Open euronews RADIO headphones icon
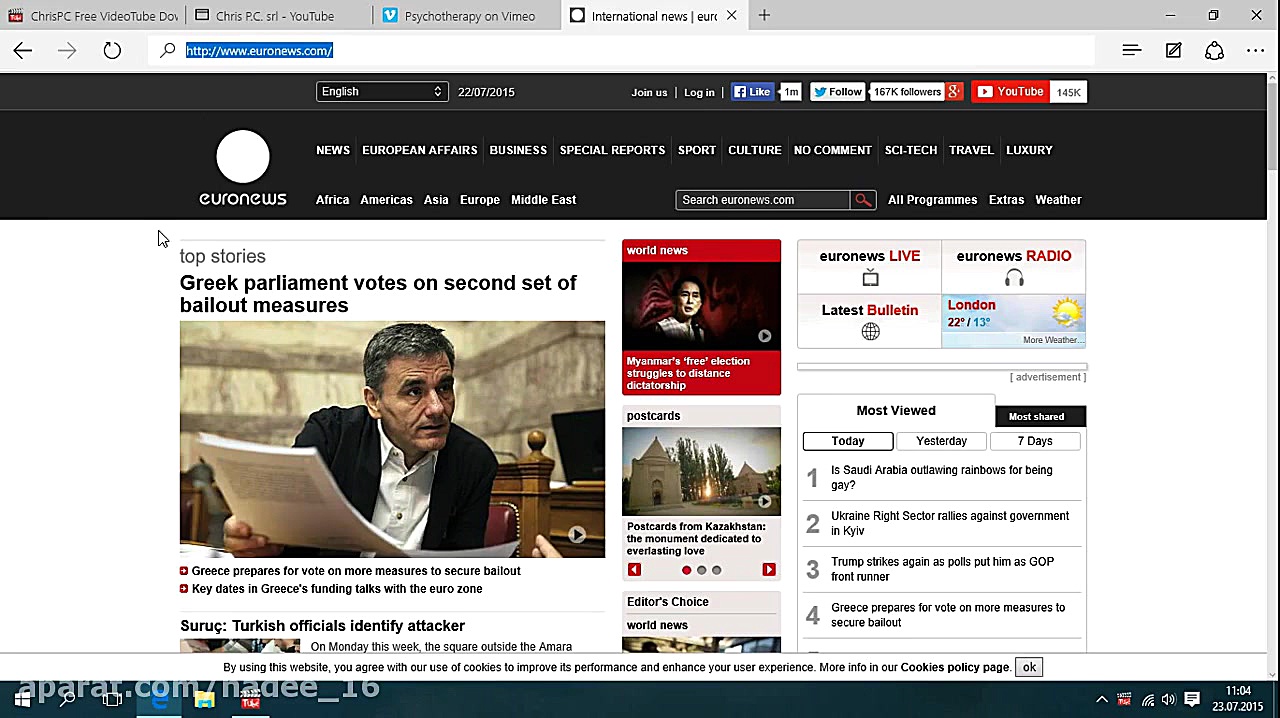This screenshot has width=1280, height=718. point(1014,278)
